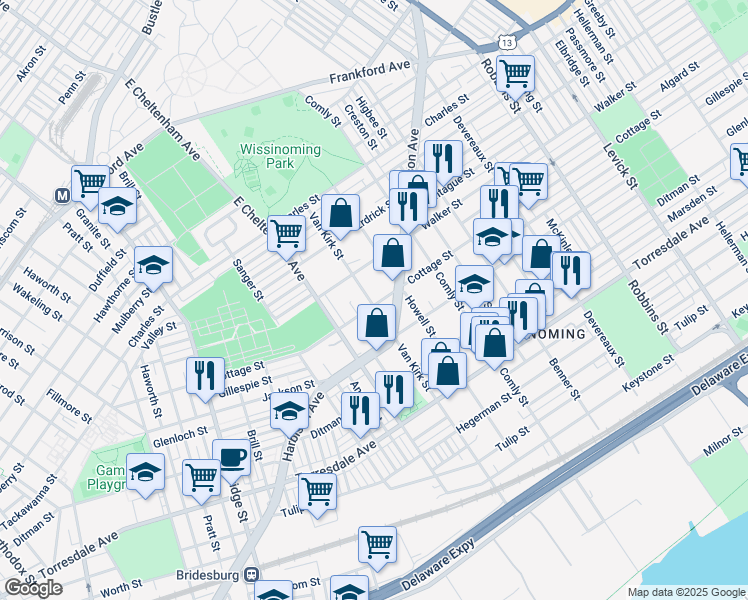Click the Delaware Expy label

(x=438, y=565)
